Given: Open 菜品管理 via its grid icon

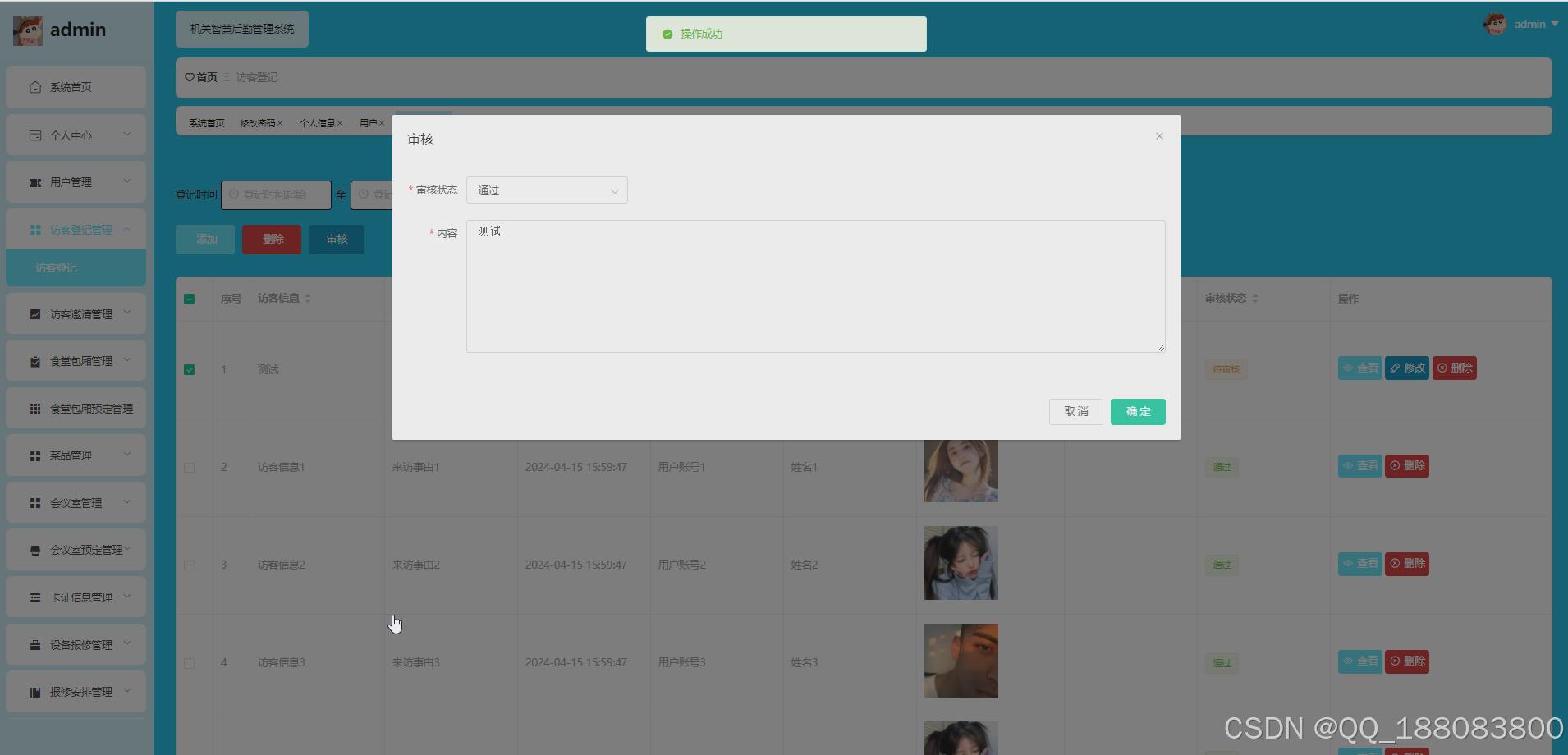Looking at the screenshot, I should pos(34,455).
